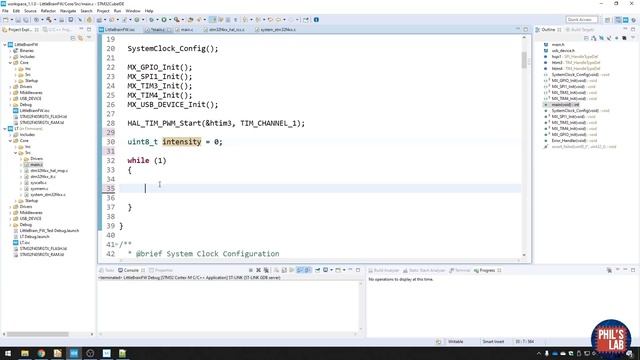Screen dimensions: 640x360
Task: Click Pin Console icon
Action: click(x=317, y=270)
